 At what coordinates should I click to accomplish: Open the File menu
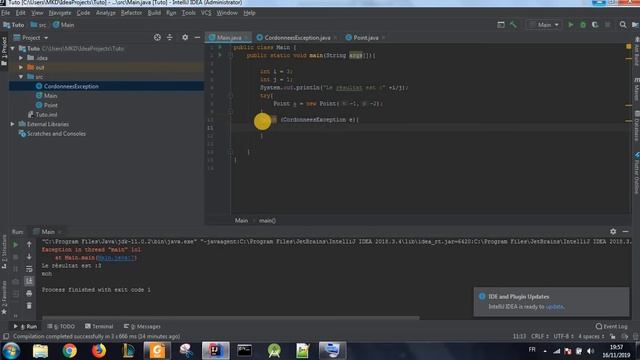[6, 13]
